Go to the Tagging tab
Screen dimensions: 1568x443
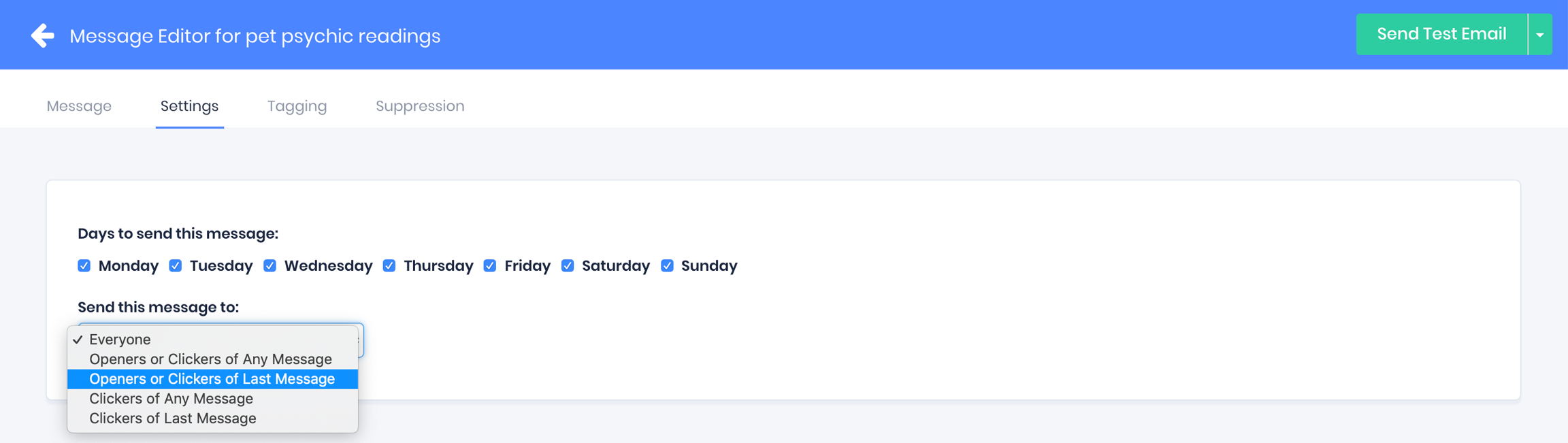[x=297, y=106]
